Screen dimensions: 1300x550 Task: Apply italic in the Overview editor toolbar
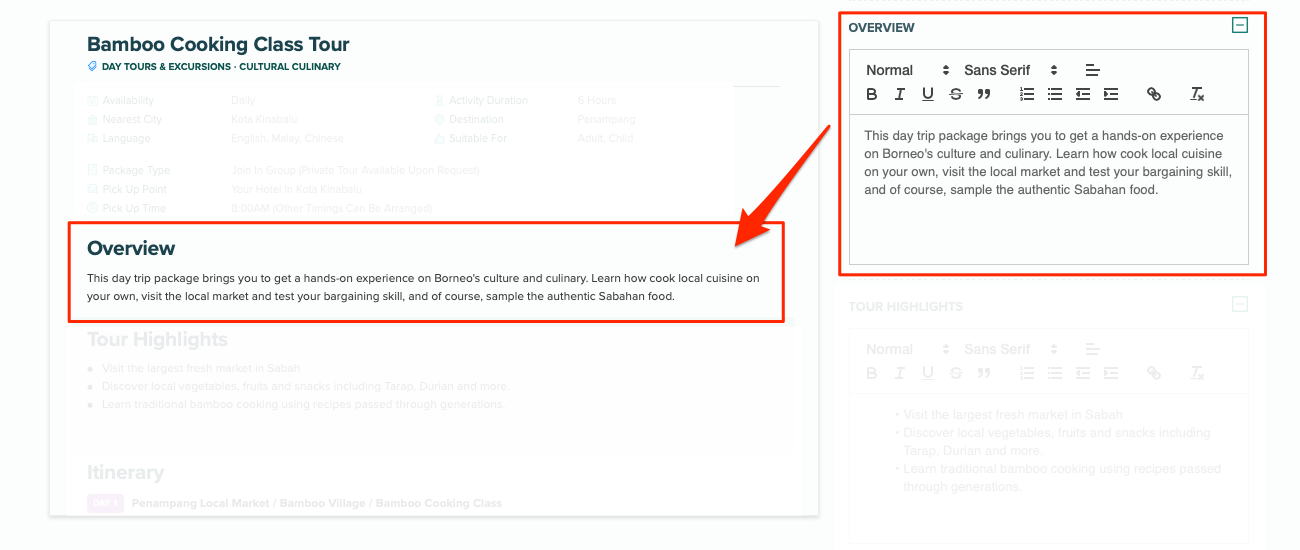point(900,94)
